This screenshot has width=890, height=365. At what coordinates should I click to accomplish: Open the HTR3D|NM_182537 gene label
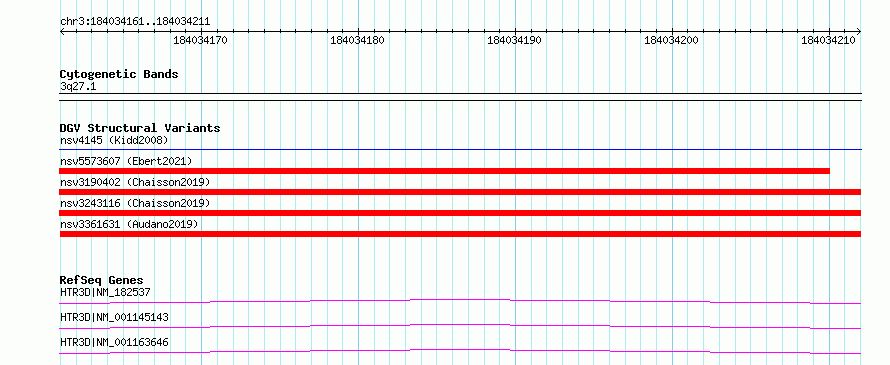pyautogui.click(x=105, y=292)
